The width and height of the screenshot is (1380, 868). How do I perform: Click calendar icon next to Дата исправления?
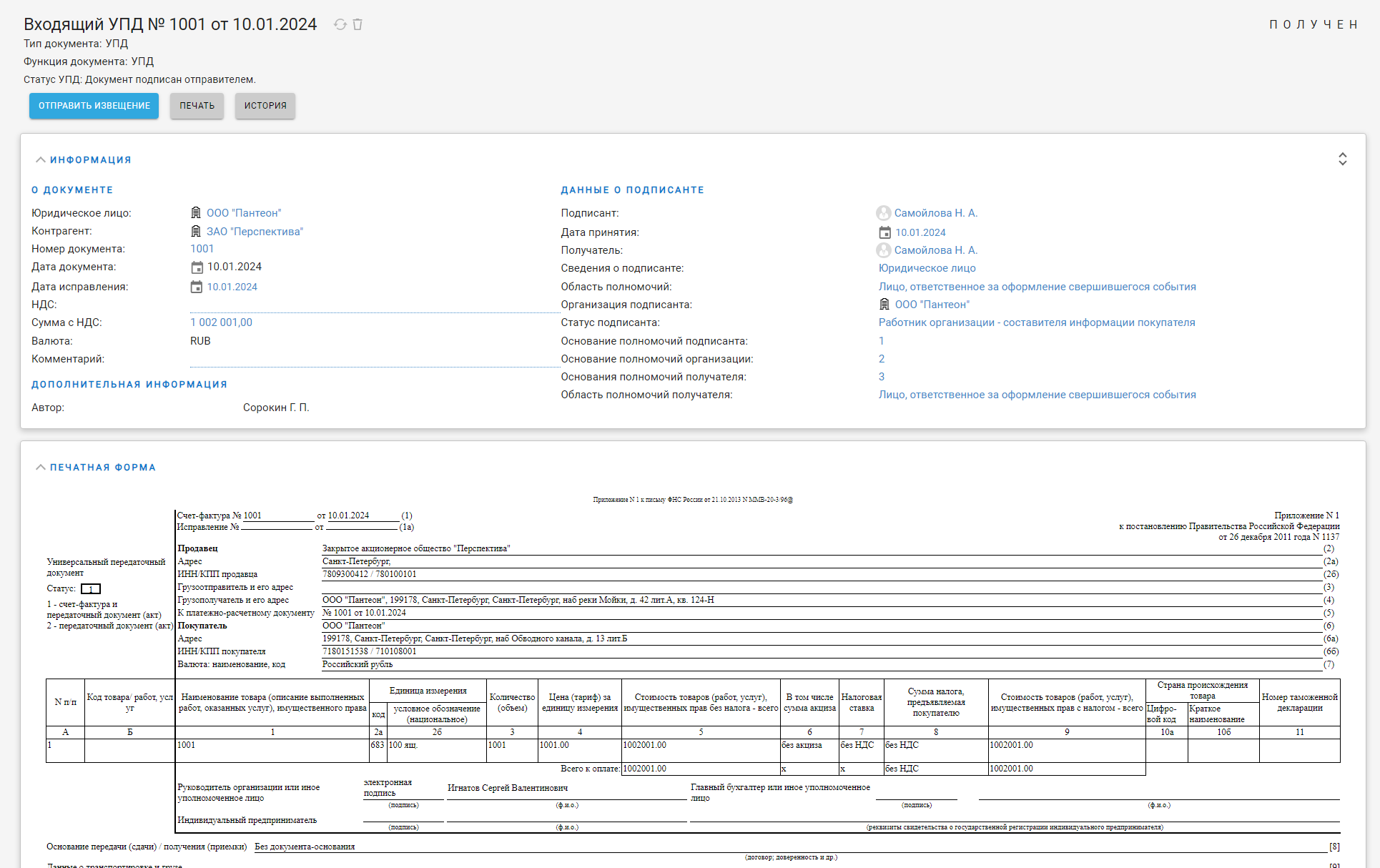coord(197,287)
